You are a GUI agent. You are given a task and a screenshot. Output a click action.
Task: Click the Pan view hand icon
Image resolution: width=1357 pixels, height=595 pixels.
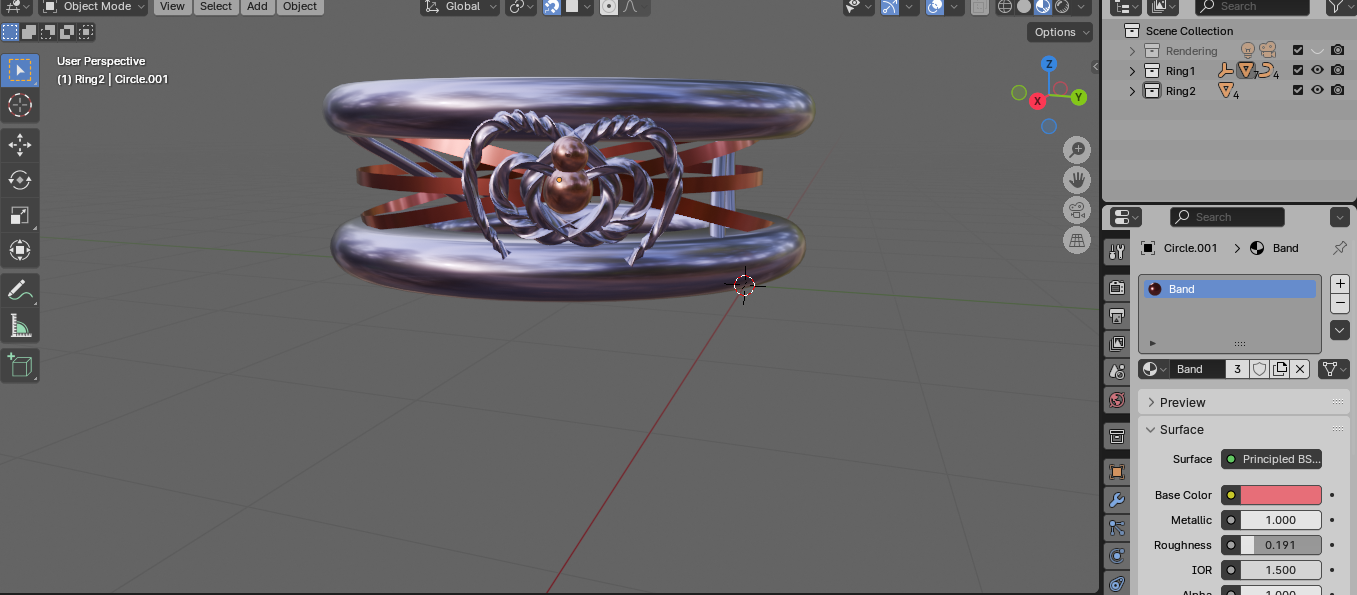(1077, 180)
